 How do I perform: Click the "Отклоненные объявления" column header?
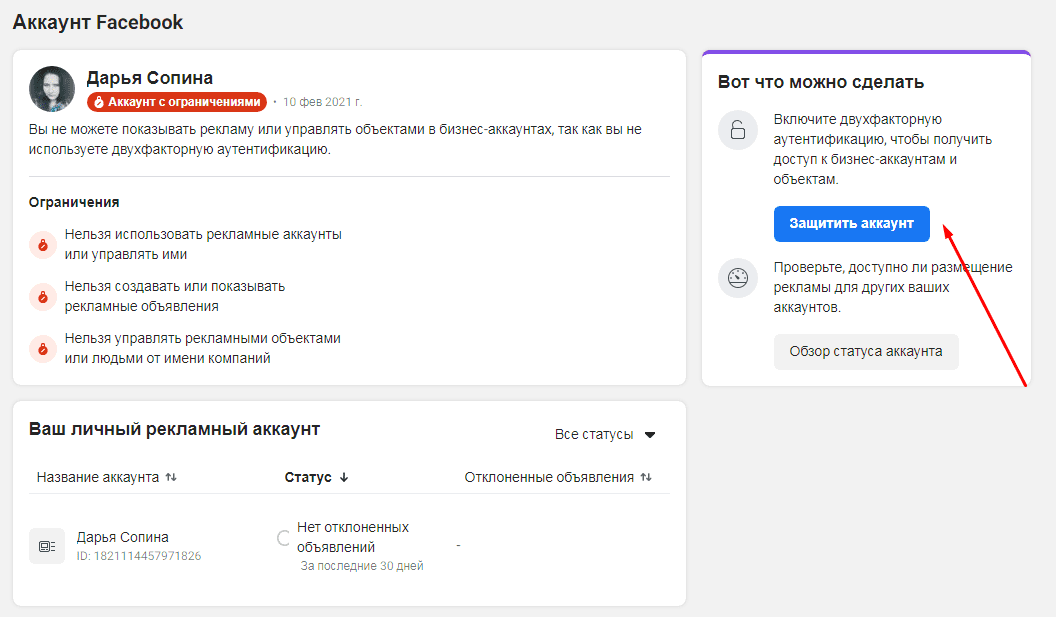click(549, 478)
